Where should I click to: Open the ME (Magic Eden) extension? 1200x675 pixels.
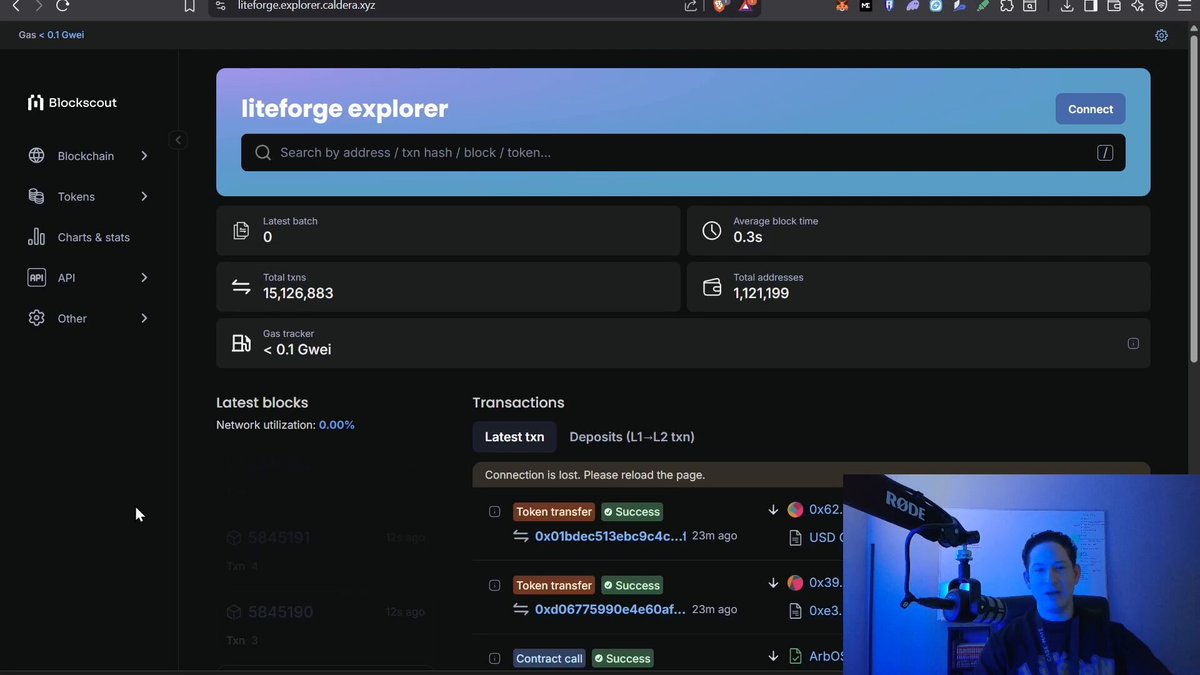(866, 5)
